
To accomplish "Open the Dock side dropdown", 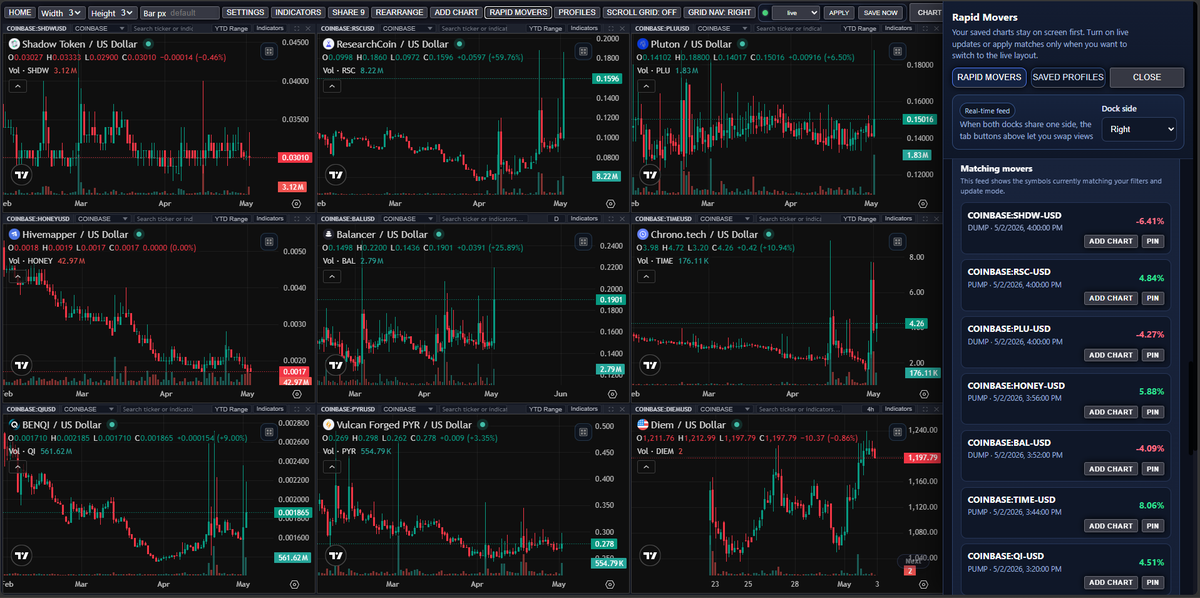I will coord(1139,129).
